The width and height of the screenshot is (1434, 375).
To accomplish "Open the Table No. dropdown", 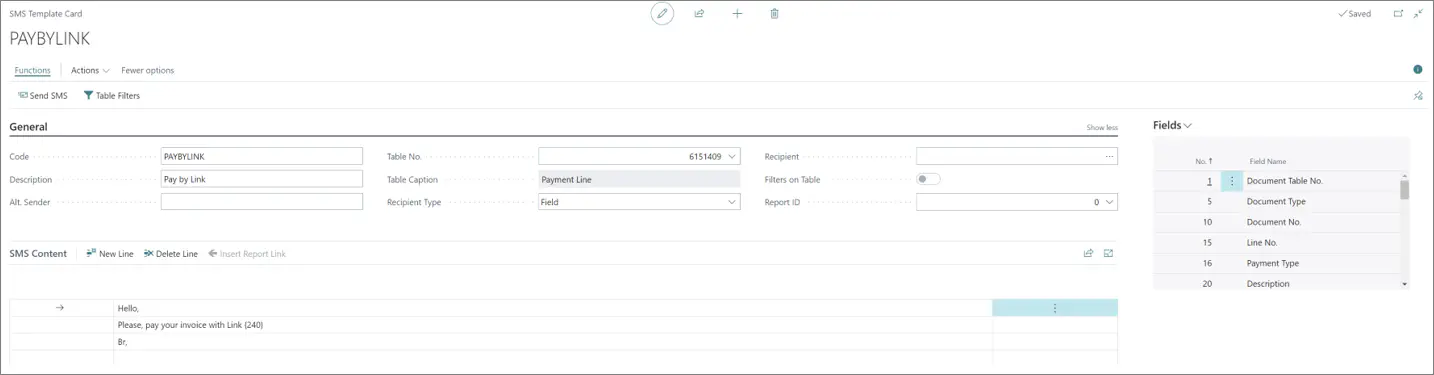I will tap(732, 156).
